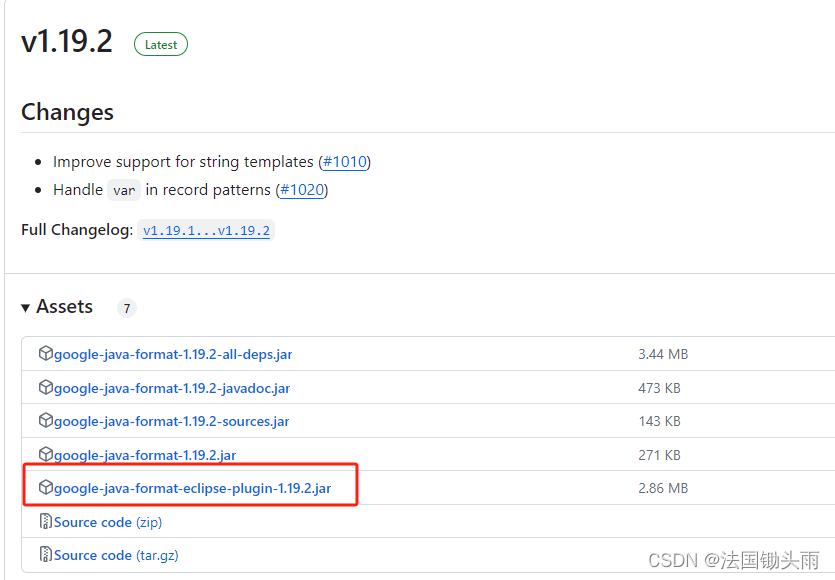The width and height of the screenshot is (835, 580).
Task: Click zip file icon beside Source code (zip)
Action: coord(46,521)
